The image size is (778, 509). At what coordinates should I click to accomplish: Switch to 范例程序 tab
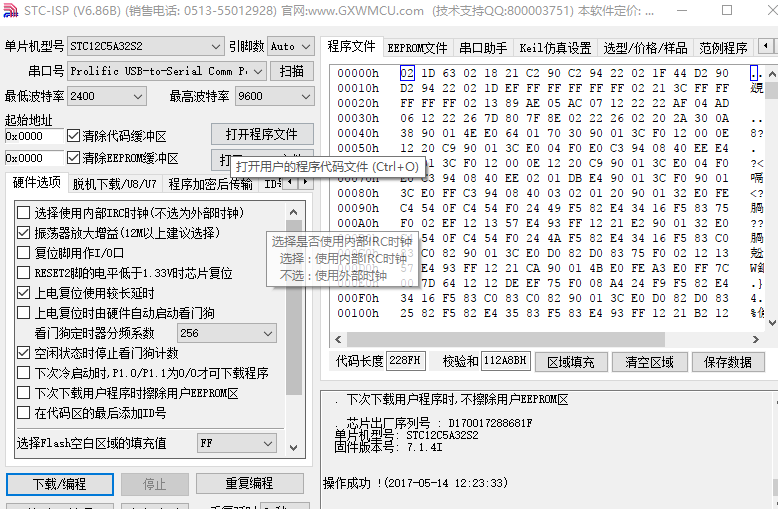(723, 48)
